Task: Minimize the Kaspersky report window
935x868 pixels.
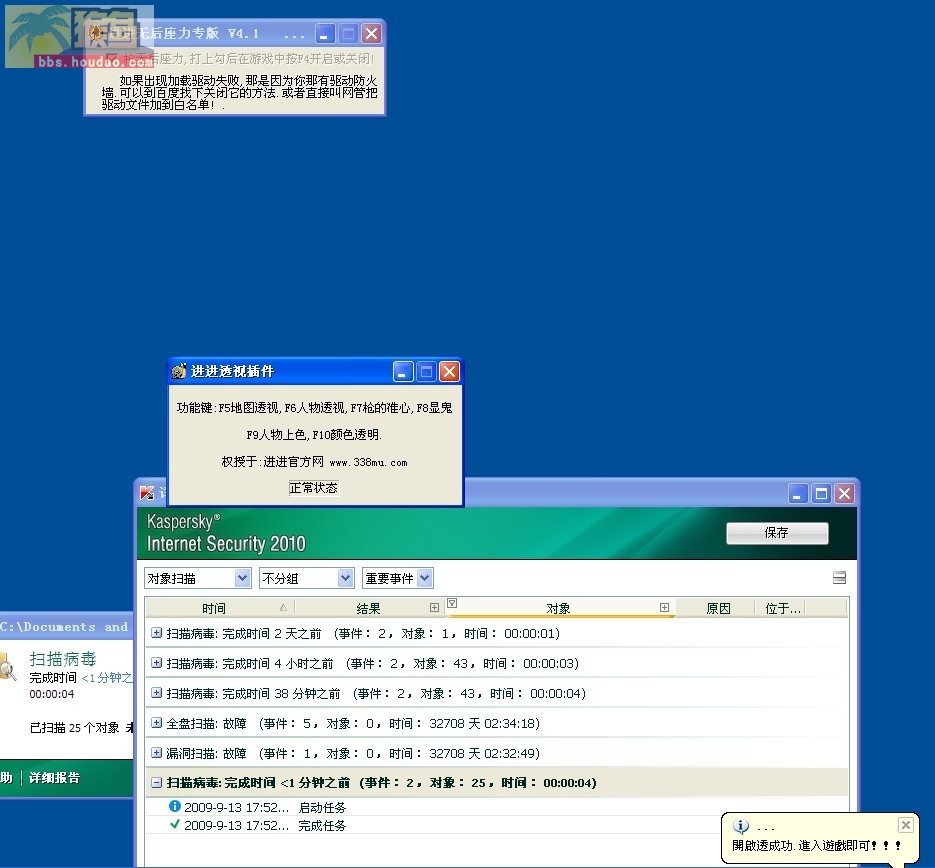Action: click(x=798, y=494)
